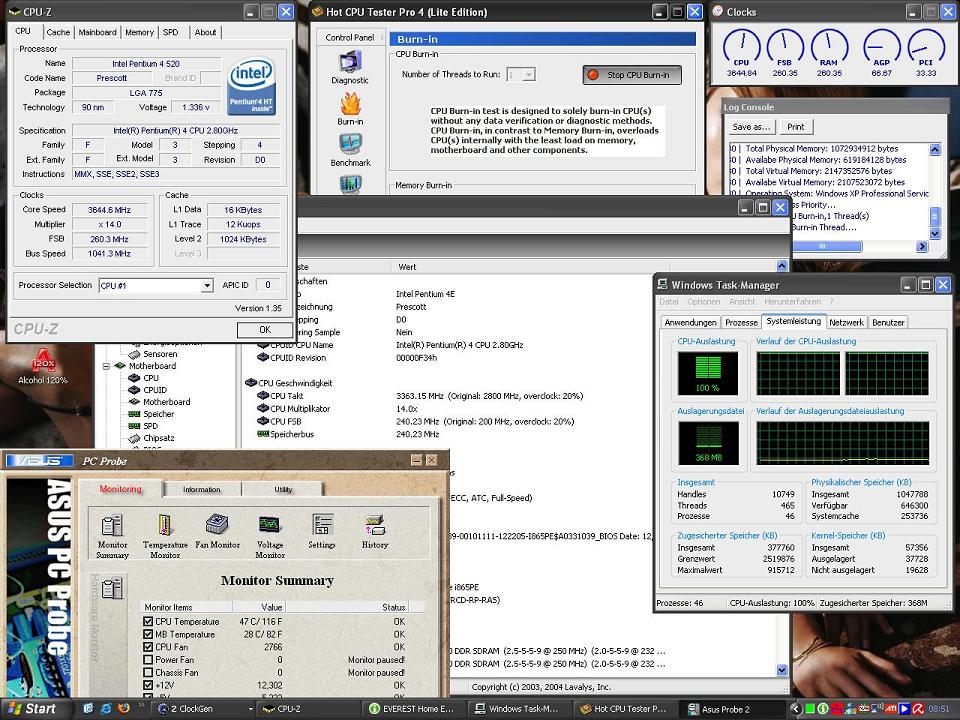Screen dimensions: 960x720
Task: Click the PCI gauge in Clocks window
Action: point(926,53)
